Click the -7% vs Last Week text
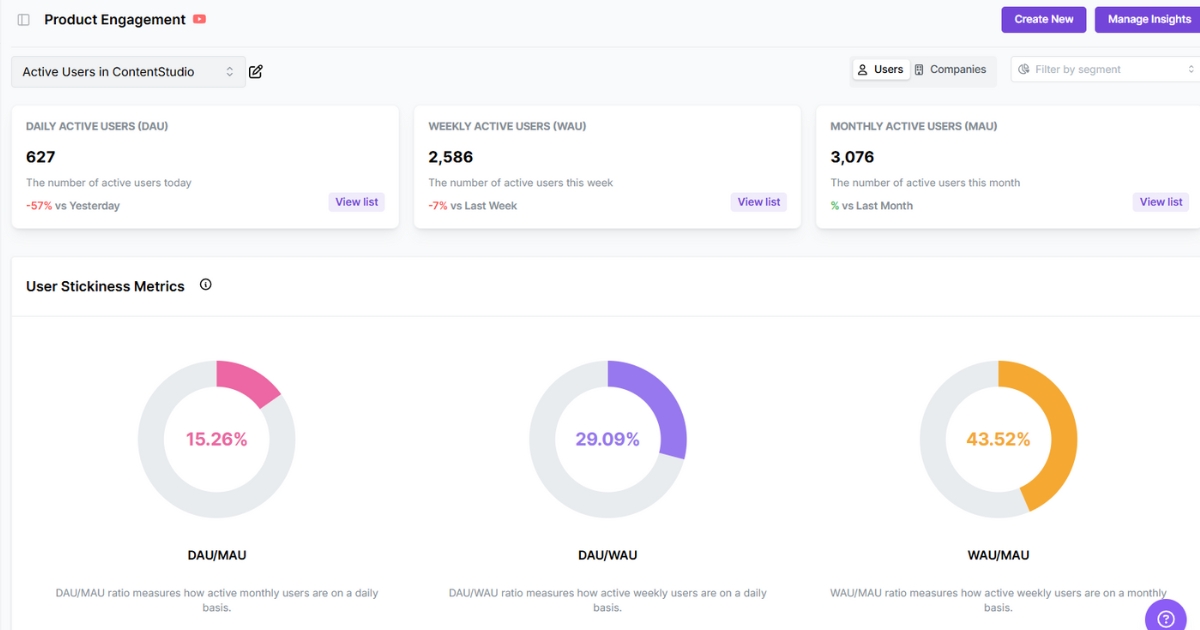 point(473,206)
